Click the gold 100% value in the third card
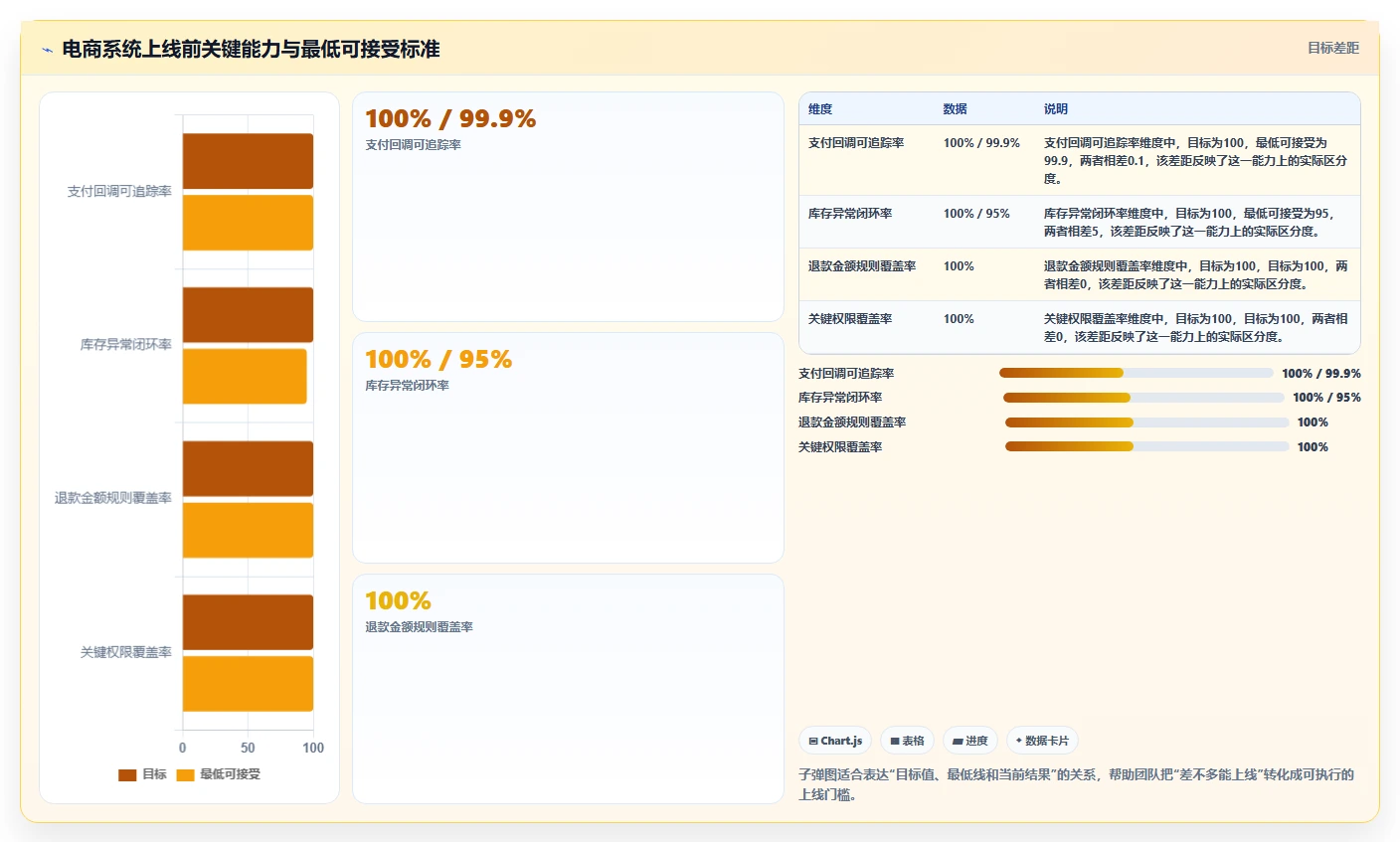Screen dimensions: 1400x842 tap(398, 600)
